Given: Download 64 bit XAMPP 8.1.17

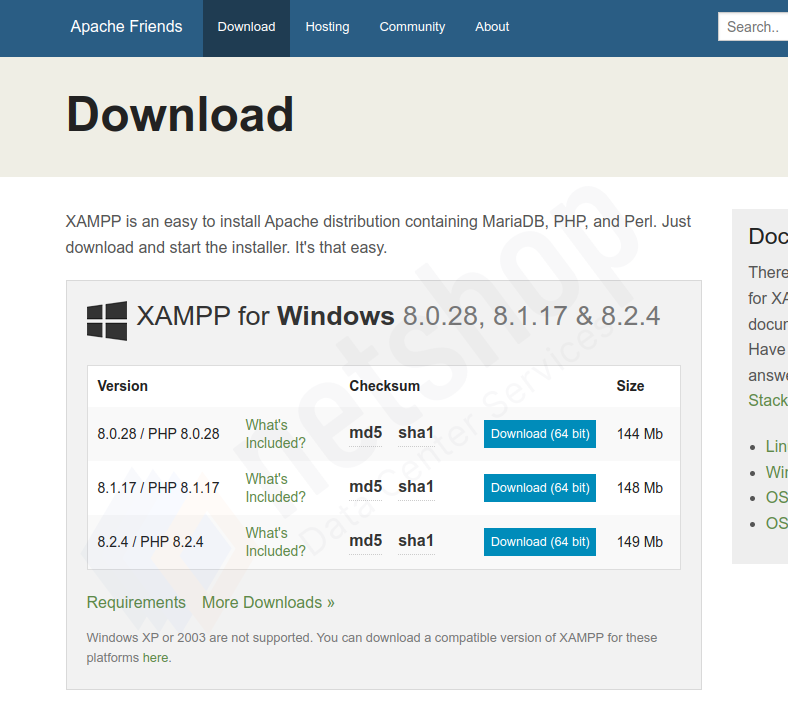Looking at the screenshot, I should point(540,488).
